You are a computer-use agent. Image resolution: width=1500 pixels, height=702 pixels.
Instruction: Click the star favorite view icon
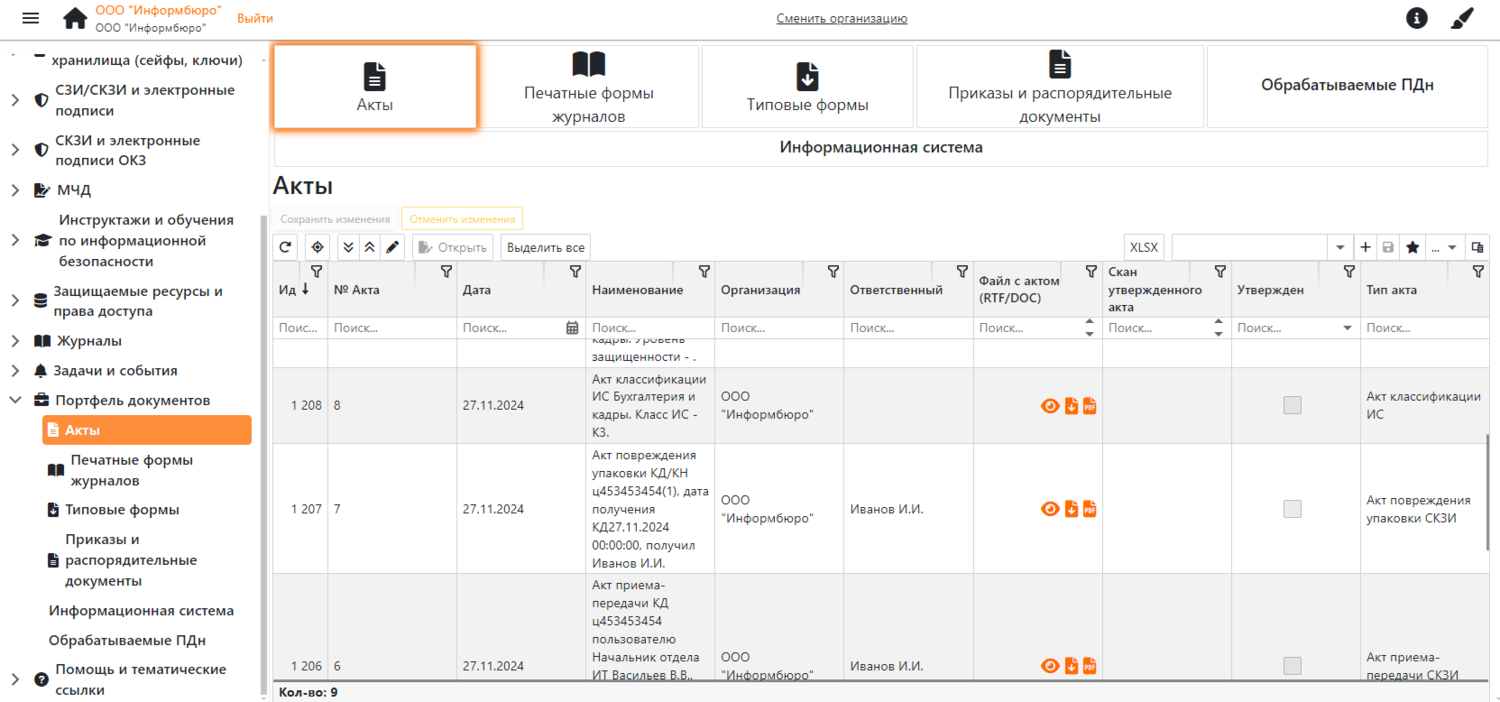[1412, 247]
